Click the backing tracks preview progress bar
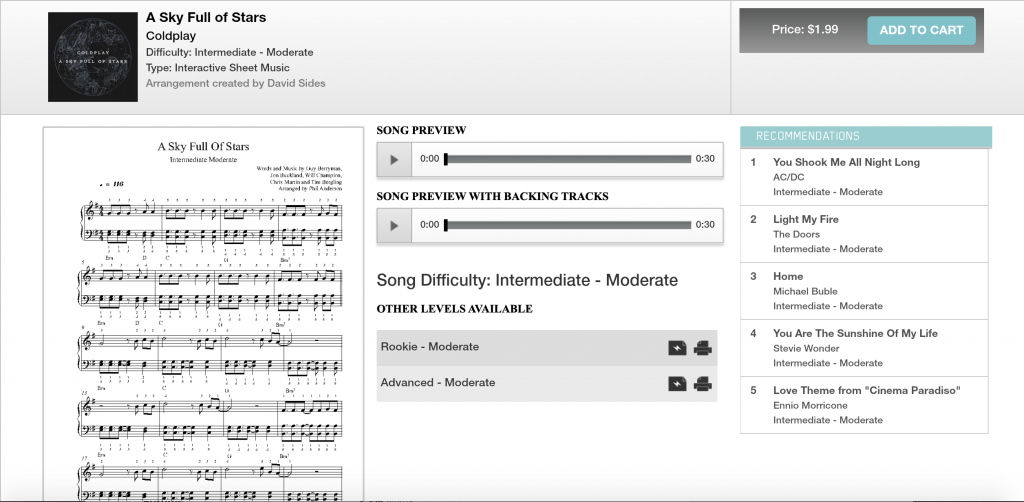Screen dimensions: 1024x502 tap(568, 225)
